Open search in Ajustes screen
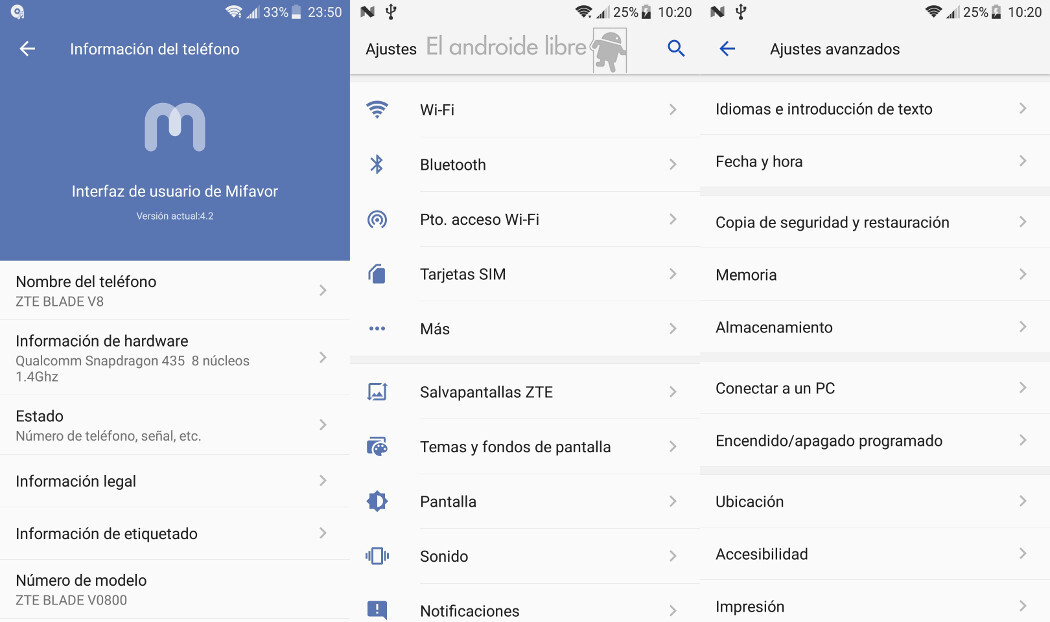Image resolution: width=1050 pixels, height=622 pixels. click(676, 48)
